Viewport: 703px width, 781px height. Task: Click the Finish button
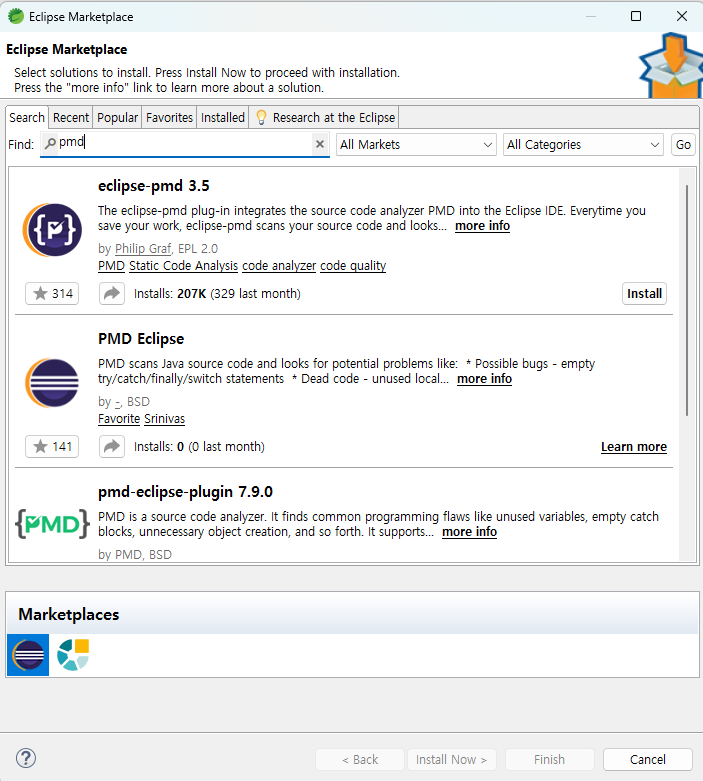[549, 759]
